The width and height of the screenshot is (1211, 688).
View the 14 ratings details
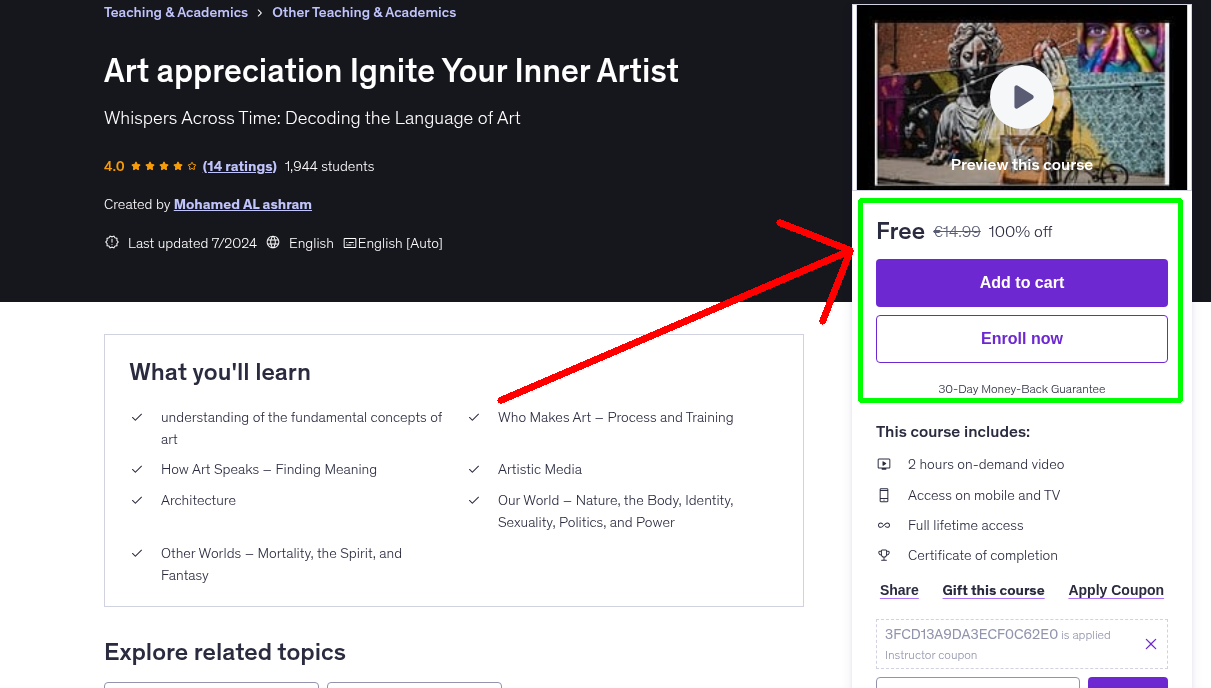click(239, 166)
